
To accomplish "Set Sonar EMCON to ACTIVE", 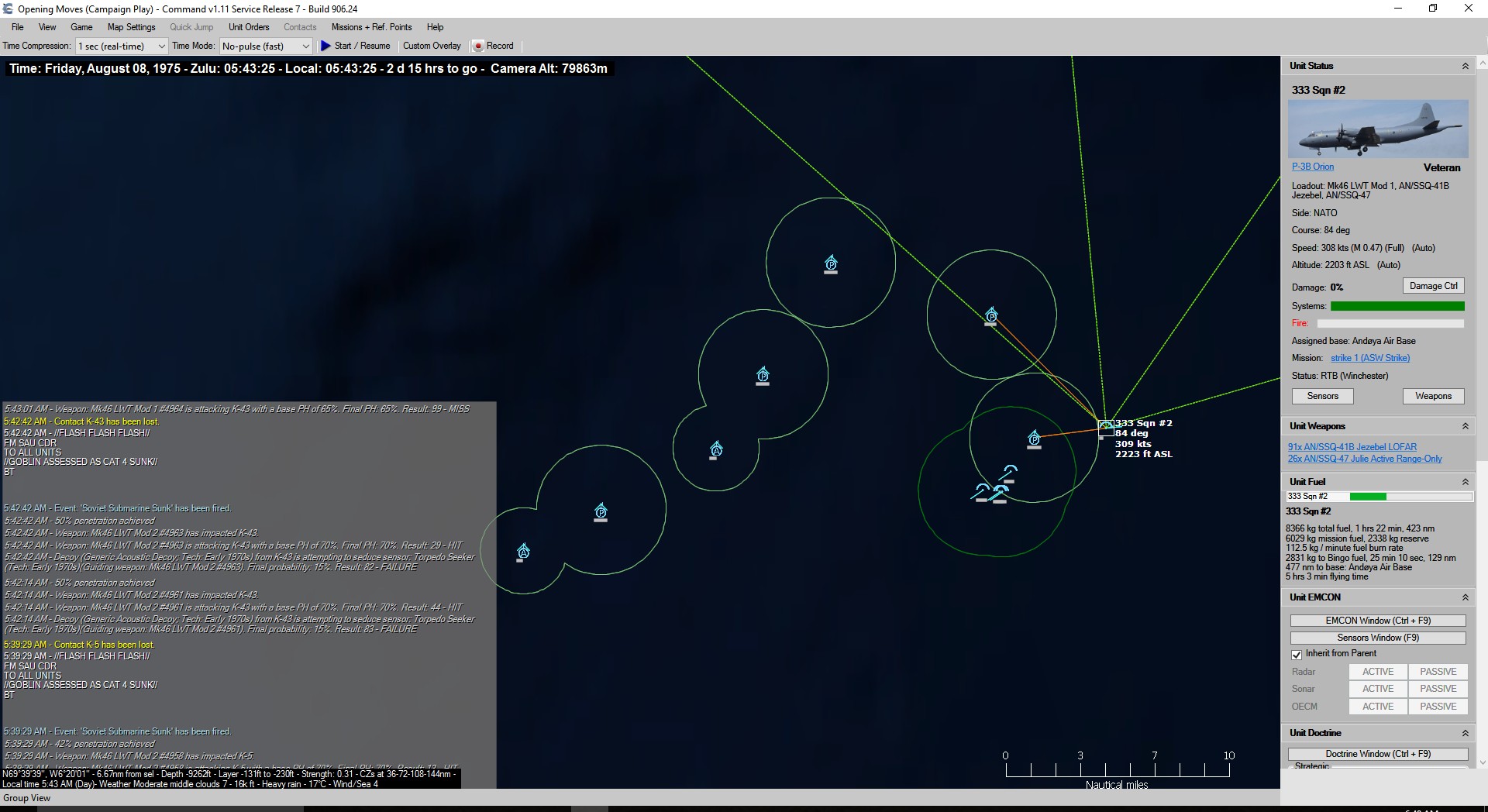I will pyautogui.click(x=1378, y=689).
